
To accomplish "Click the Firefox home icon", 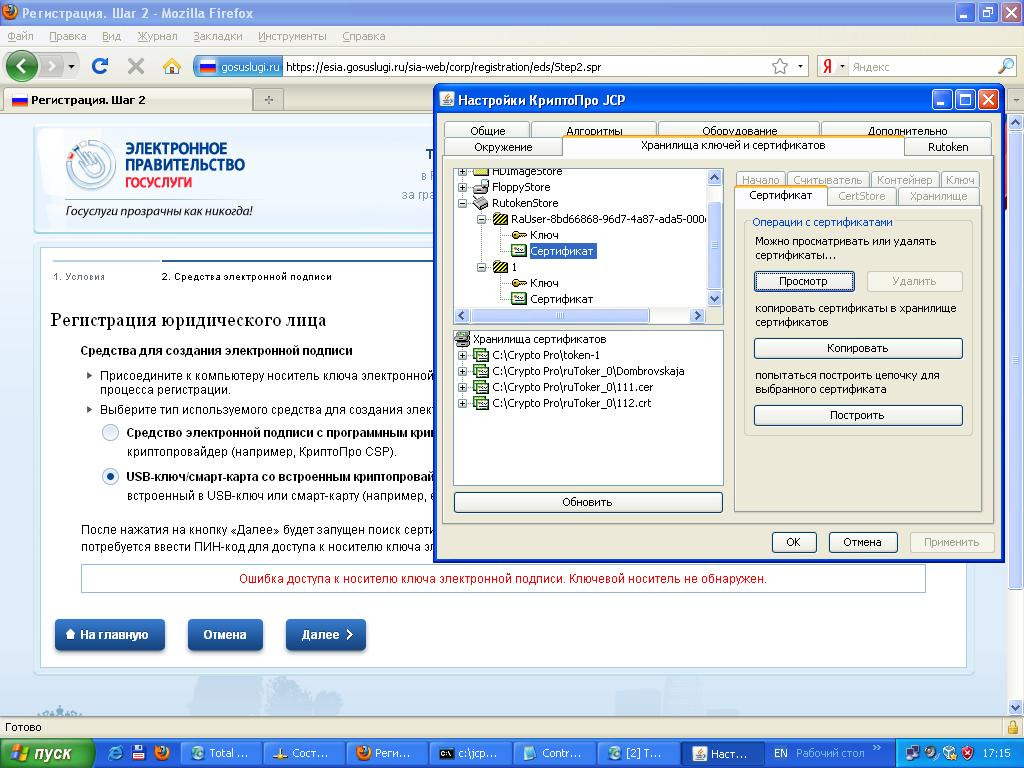I will (x=172, y=66).
